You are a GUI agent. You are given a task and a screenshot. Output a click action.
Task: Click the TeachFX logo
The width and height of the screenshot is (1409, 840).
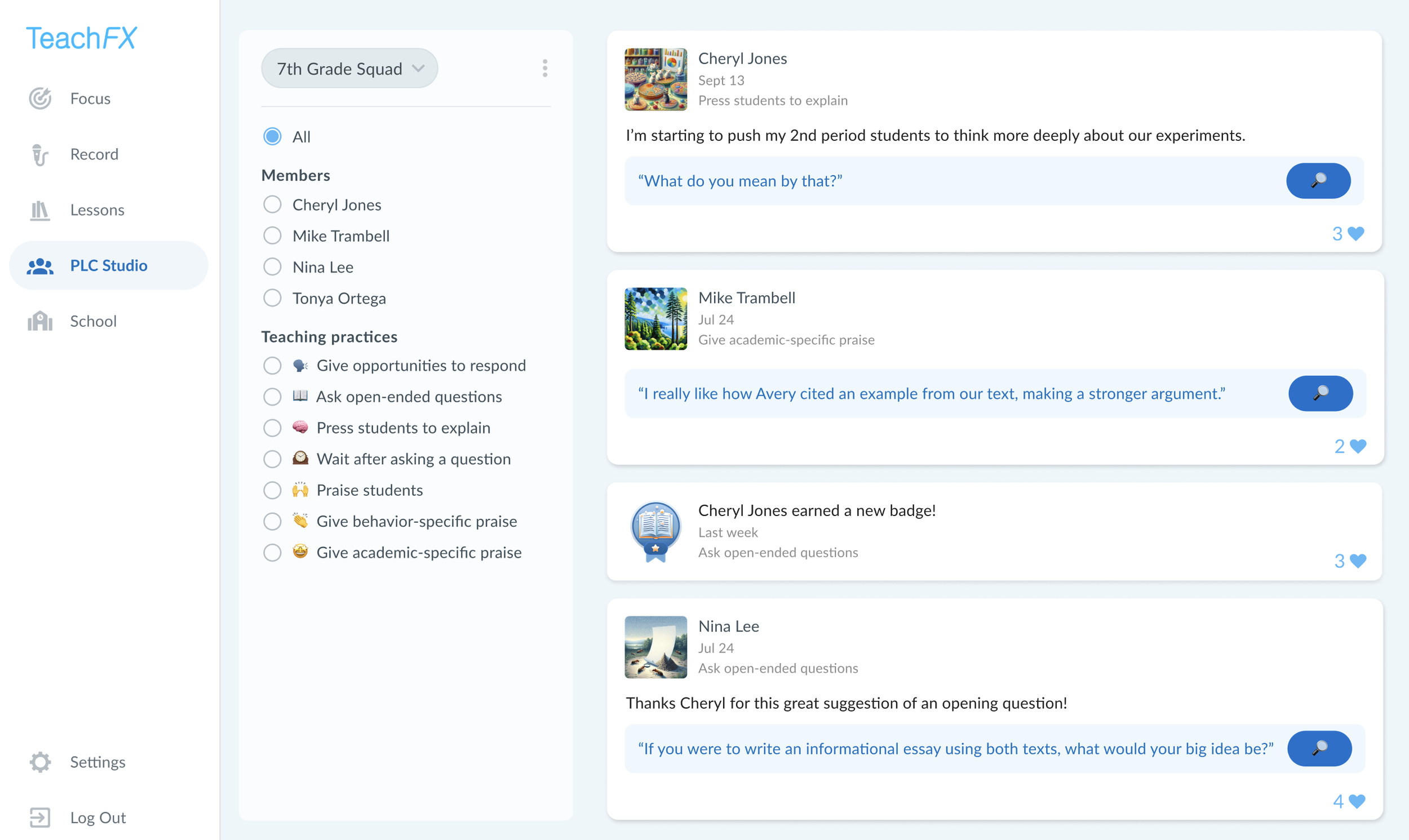point(81,38)
